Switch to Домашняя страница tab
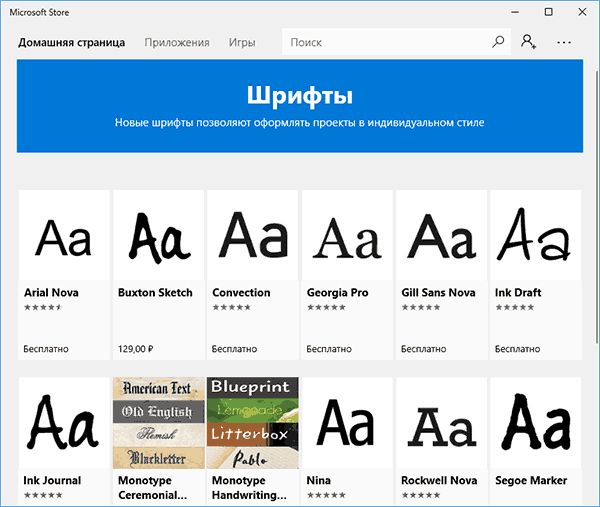This screenshot has width=600, height=507. 72,42
